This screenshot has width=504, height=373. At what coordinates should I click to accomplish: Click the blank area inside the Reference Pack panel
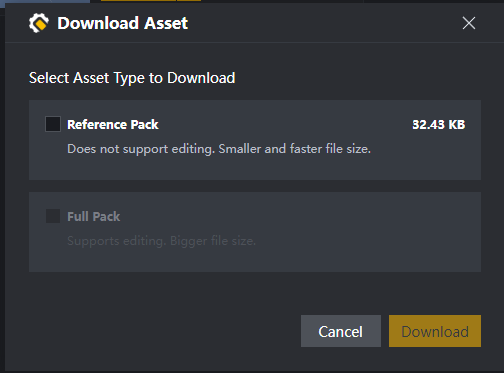click(x=255, y=167)
